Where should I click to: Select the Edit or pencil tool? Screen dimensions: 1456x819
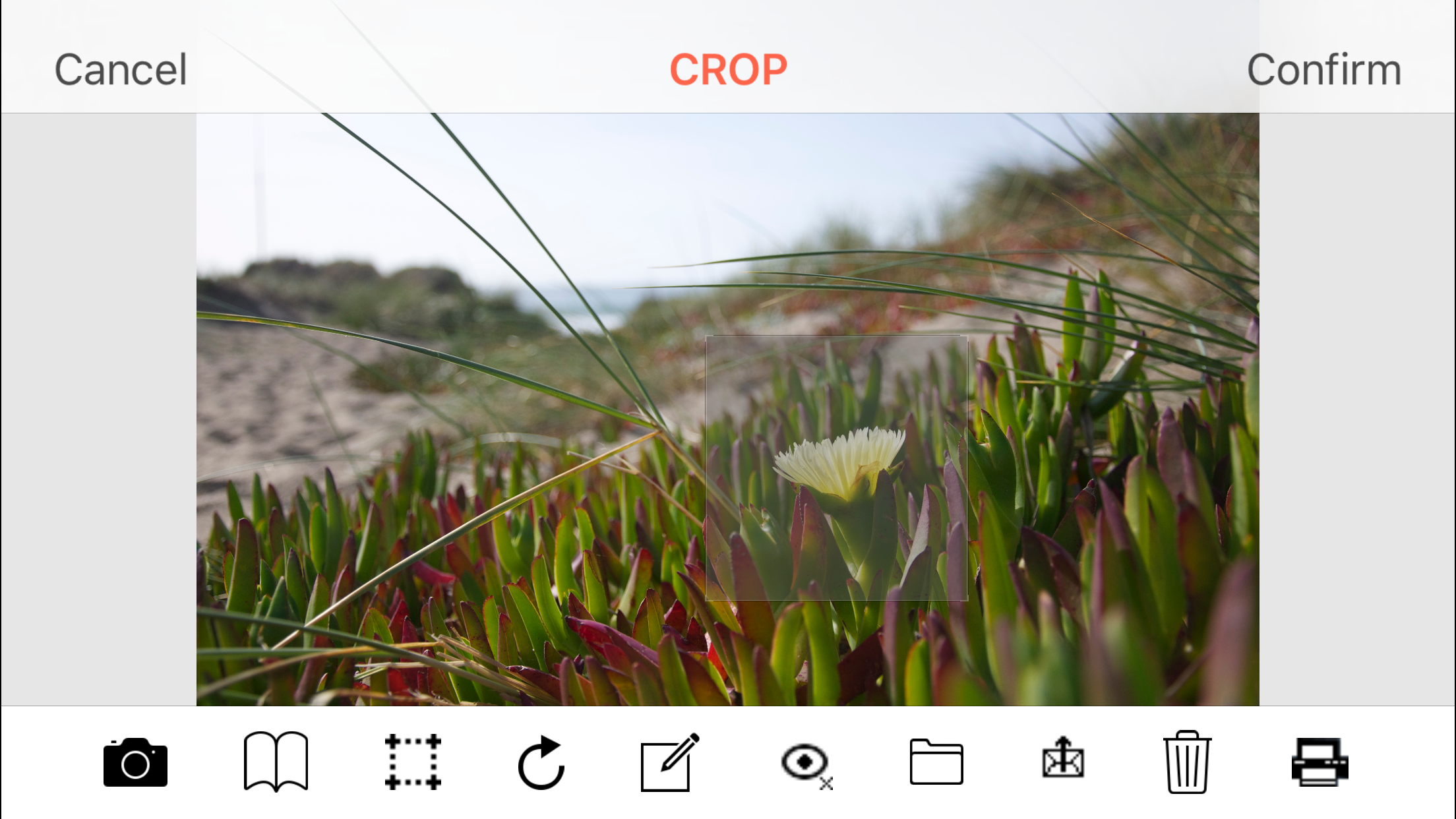(670, 762)
